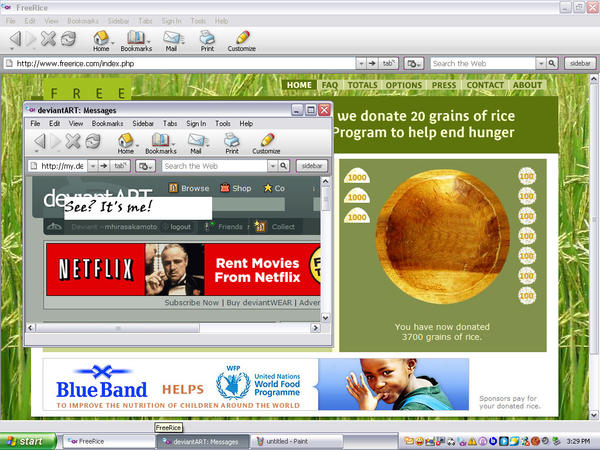Open Mail icon in FreeRice window
The width and height of the screenshot is (600, 450).
pos(171,38)
